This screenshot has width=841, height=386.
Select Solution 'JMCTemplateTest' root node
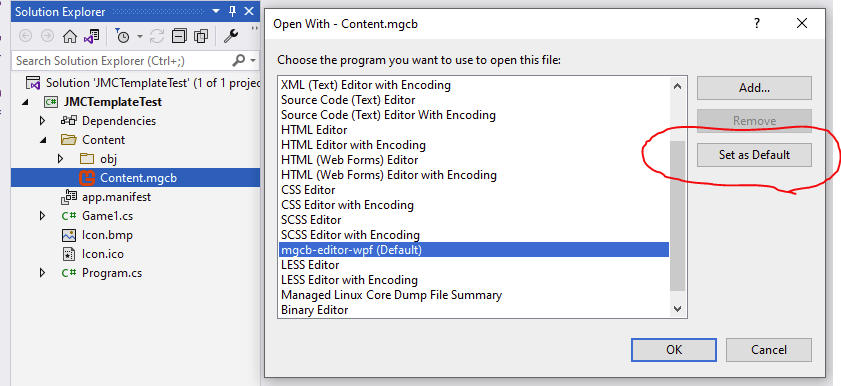pyautogui.click(x=152, y=83)
